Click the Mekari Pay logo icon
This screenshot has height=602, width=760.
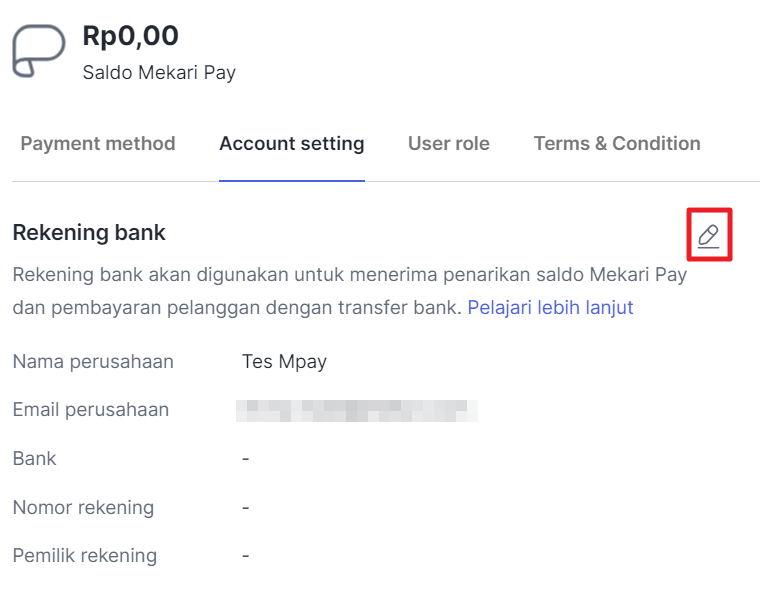tap(38, 51)
